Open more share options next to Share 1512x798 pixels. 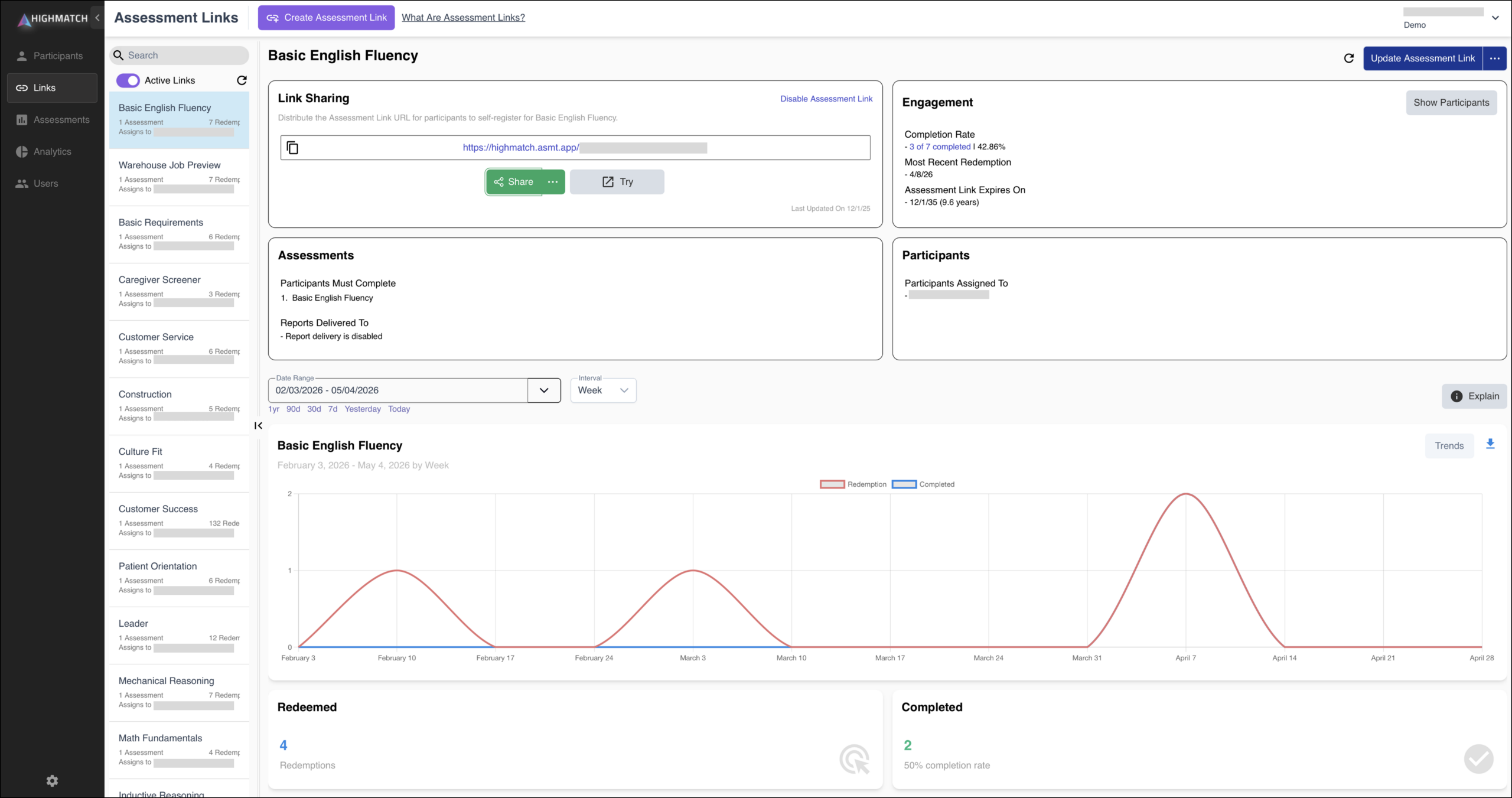click(x=553, y=182)
